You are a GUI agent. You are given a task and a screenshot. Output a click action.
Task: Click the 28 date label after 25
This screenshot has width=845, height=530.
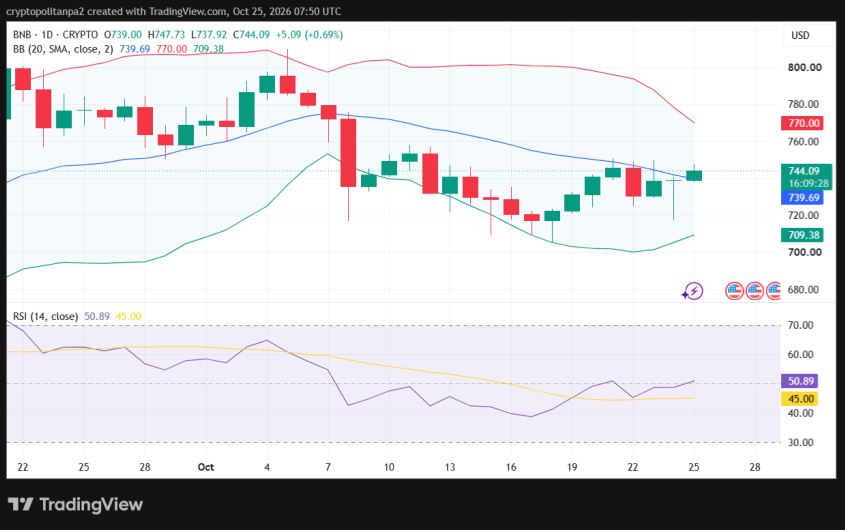click(755, 467)
